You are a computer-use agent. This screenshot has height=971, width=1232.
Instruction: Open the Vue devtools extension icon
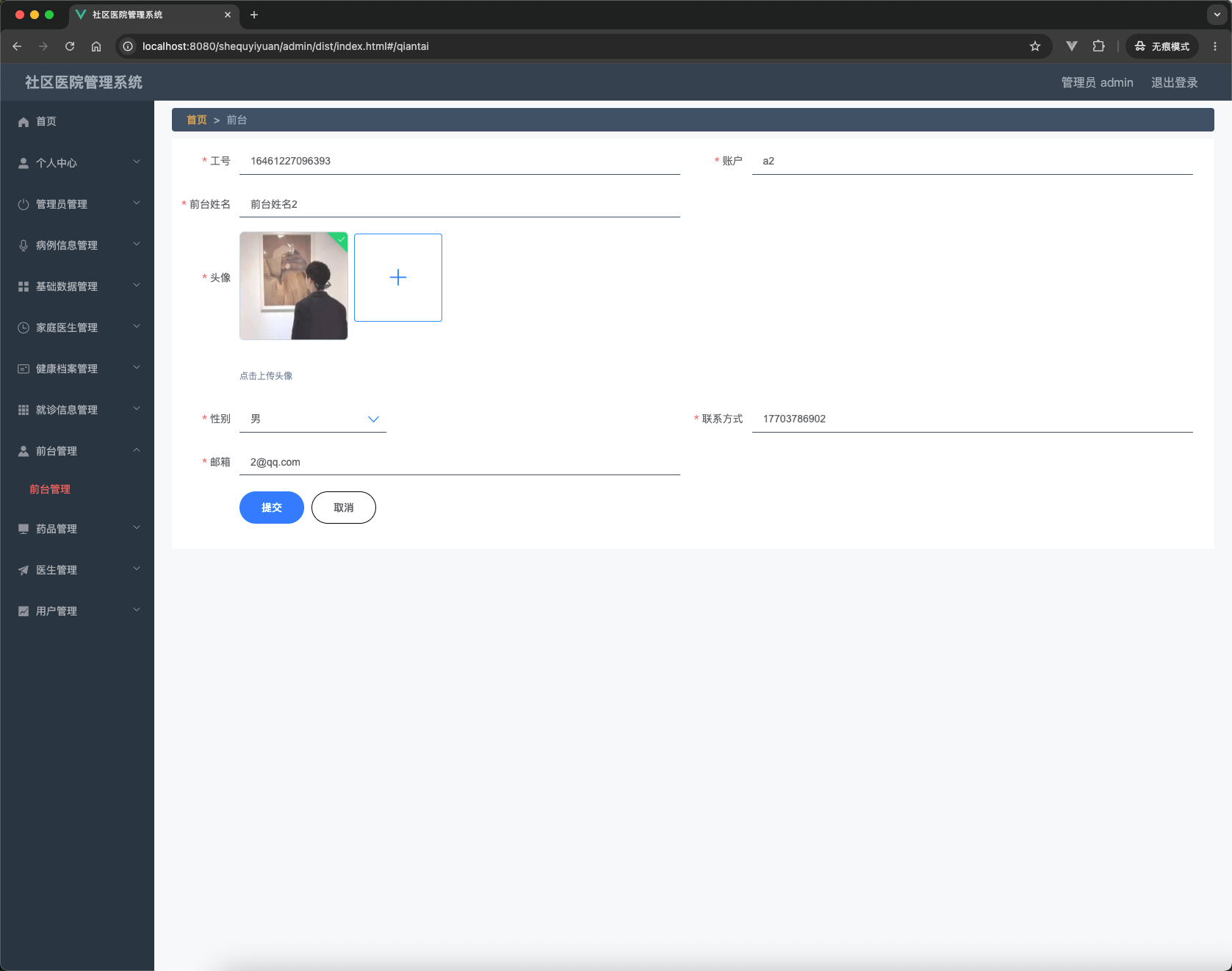pos(1072,46)
